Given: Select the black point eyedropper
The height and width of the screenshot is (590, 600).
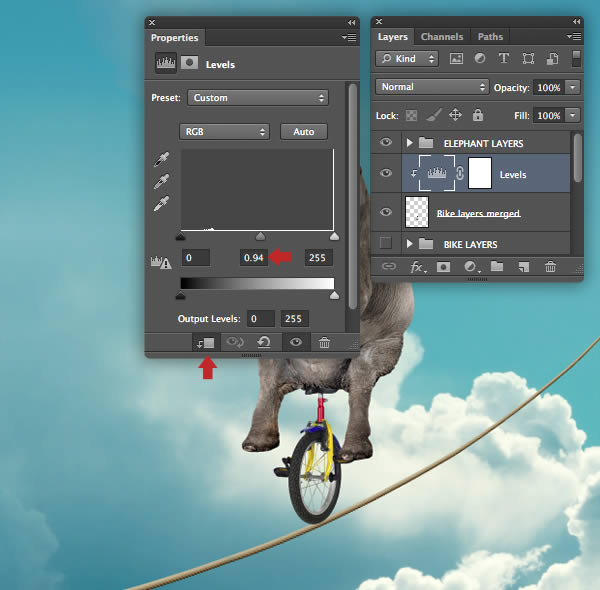Looking at the screenshot, I should click(x=161, y=159).
